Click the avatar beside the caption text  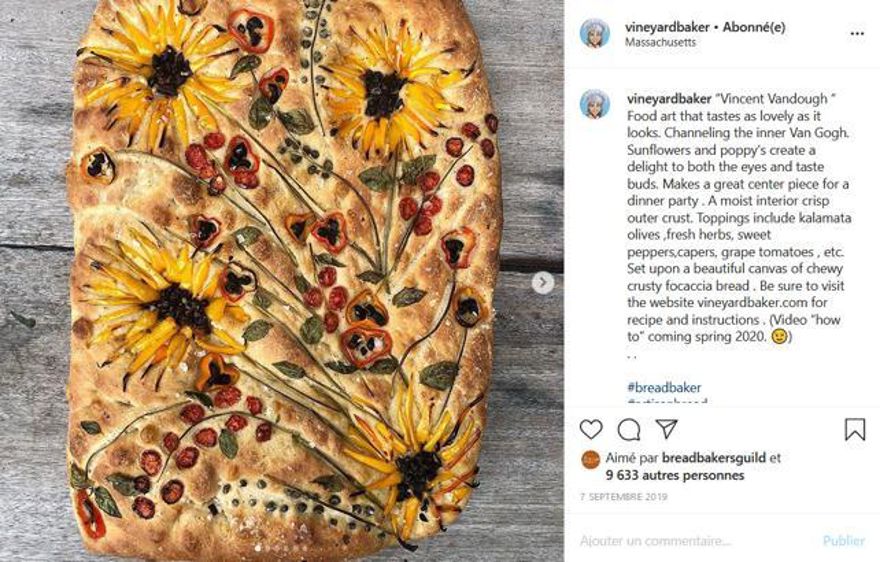[595, 104]
